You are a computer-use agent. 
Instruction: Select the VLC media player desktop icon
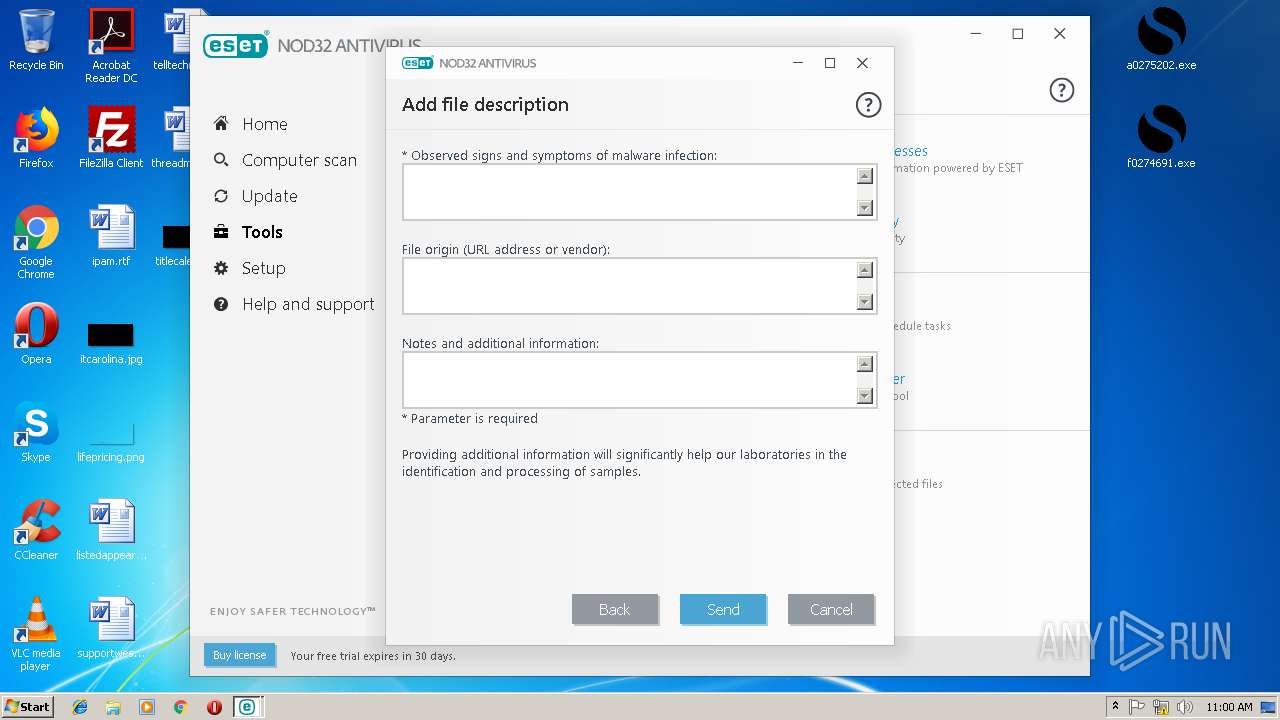point(36,634)
